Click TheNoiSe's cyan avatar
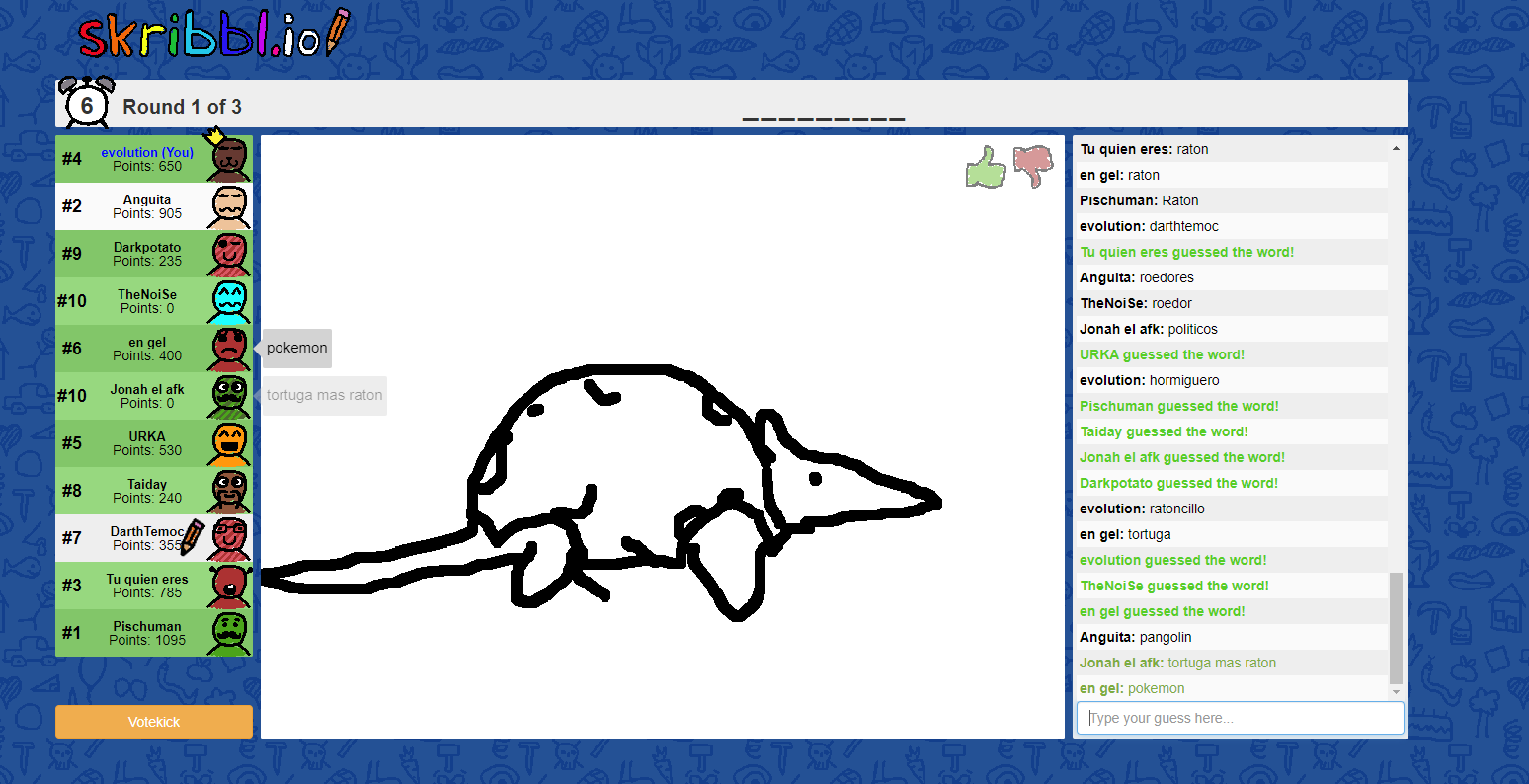 click(229, 301)
